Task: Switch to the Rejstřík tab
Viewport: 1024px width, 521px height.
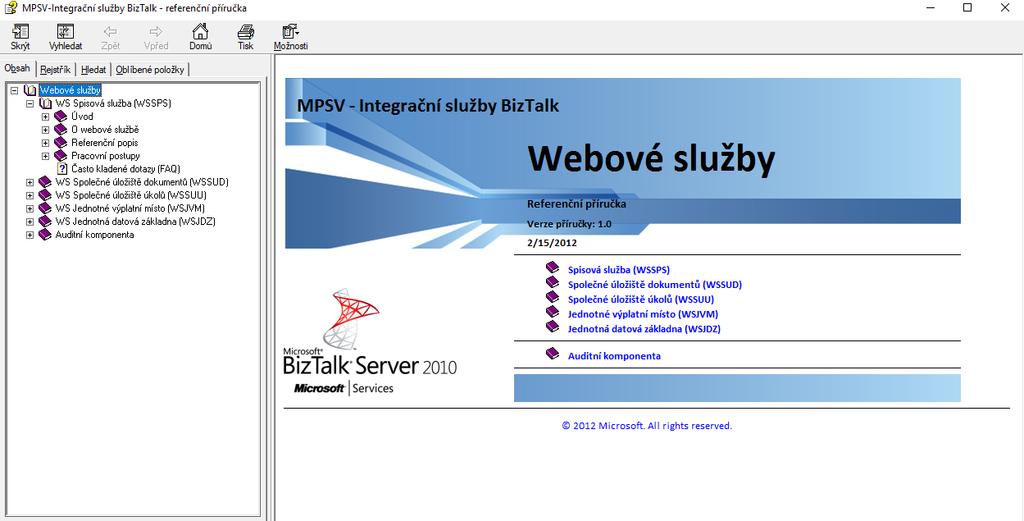Action: coord(56,69)
